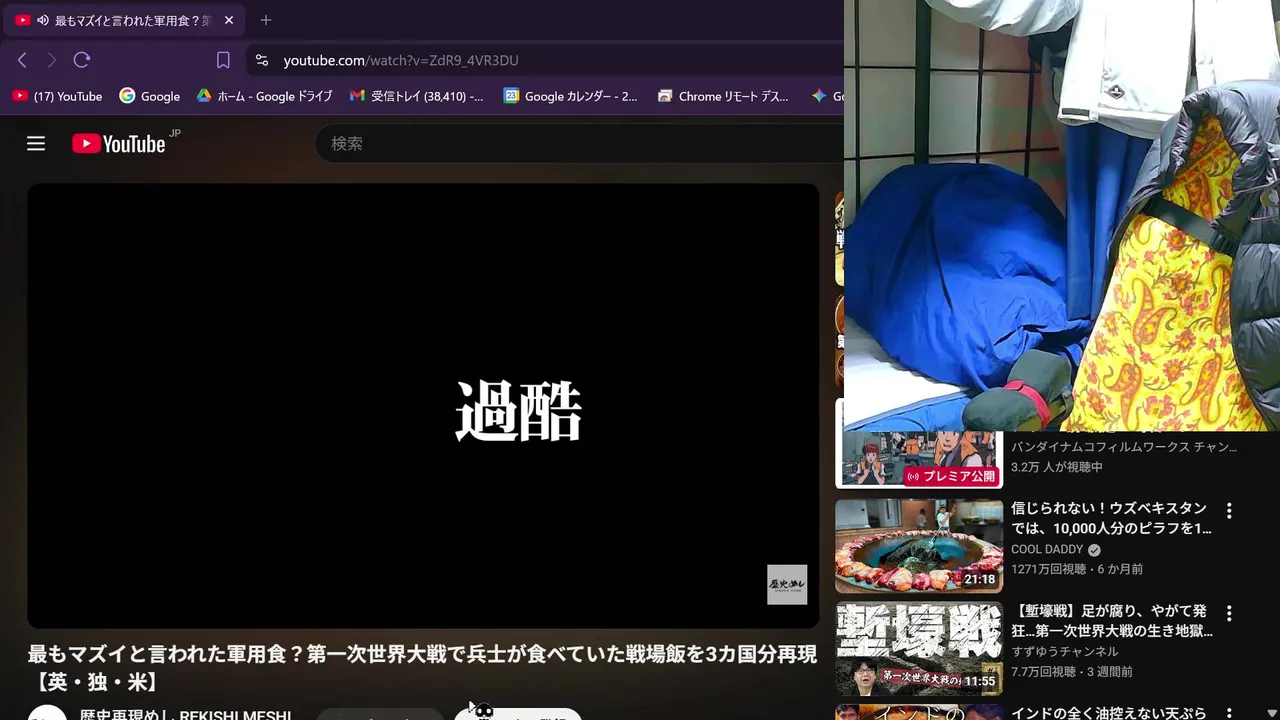Viewport: 1280px width, 720px height.
Task: View site information icon in address bar
Action: [x=262, y=60]
